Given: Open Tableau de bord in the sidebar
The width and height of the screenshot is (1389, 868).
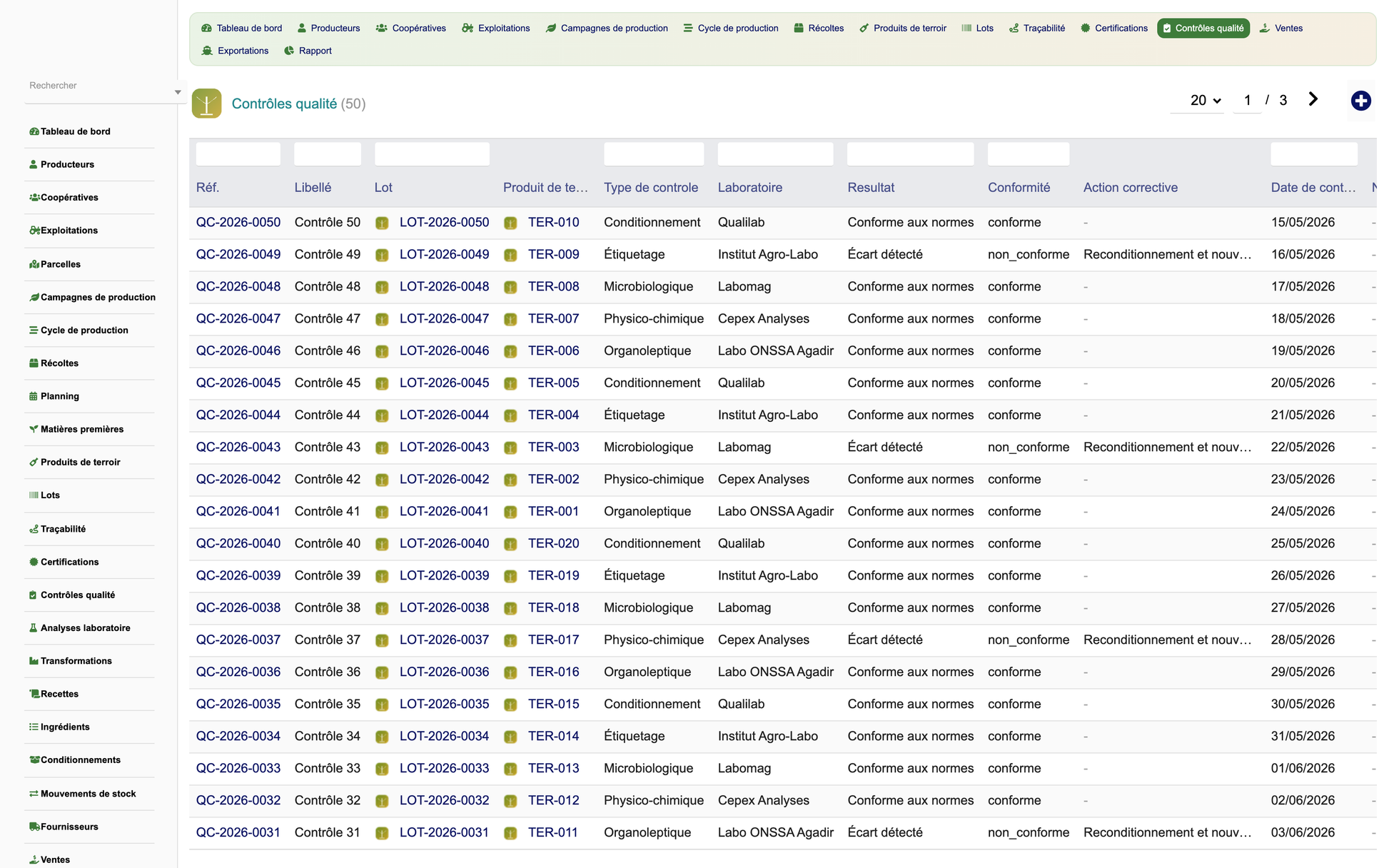Looking at the screenshot, I should tap(70, 131).
